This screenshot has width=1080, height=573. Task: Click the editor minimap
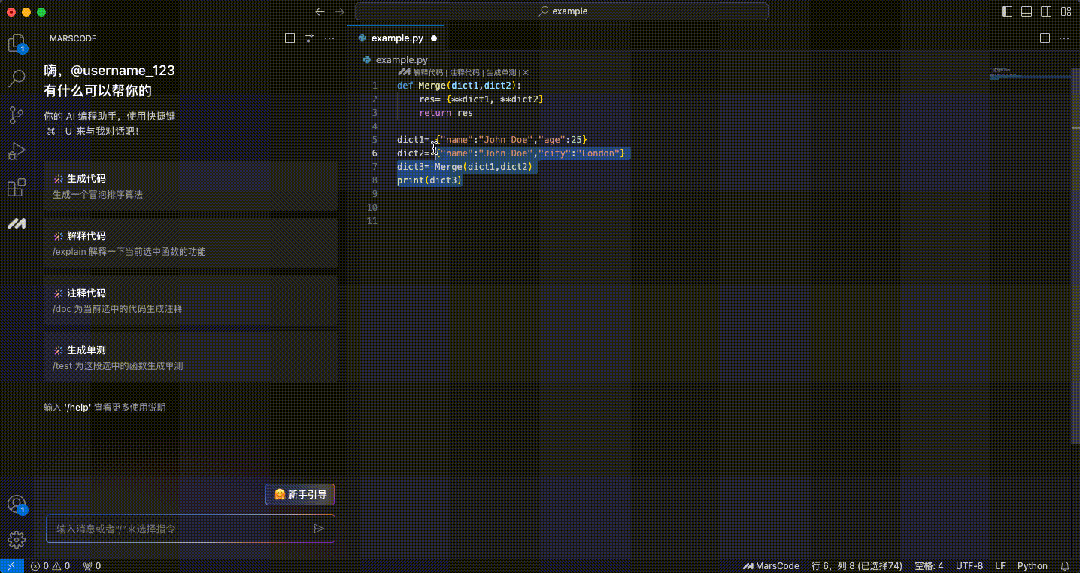[x=1030, y=74]
